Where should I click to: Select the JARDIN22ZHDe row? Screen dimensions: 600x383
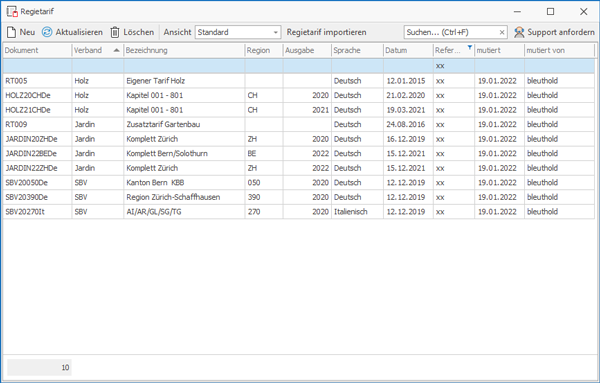coord(298,168)
